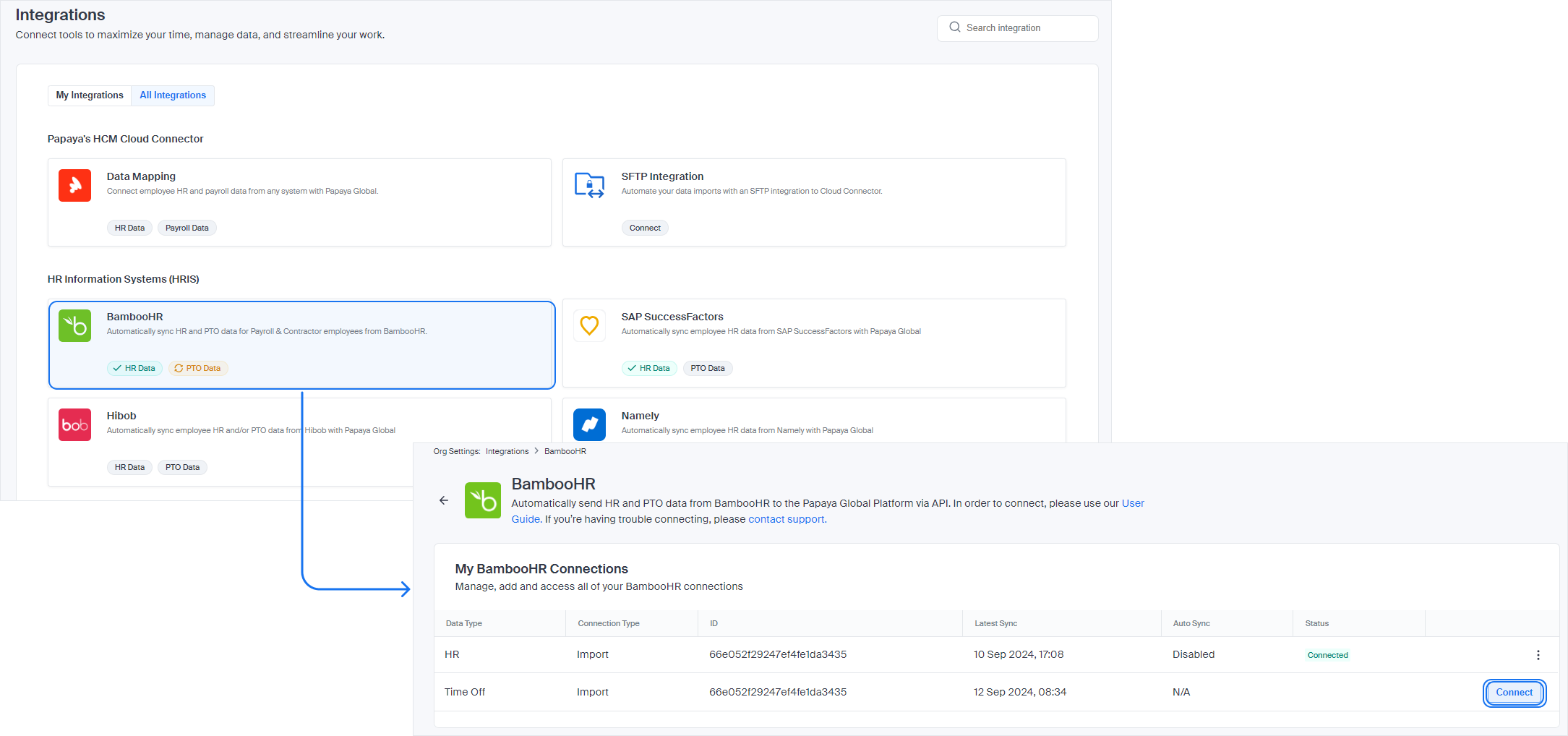Open the contact support link
The width and height of the screenshot is (1568, 736).
(787, 519)
